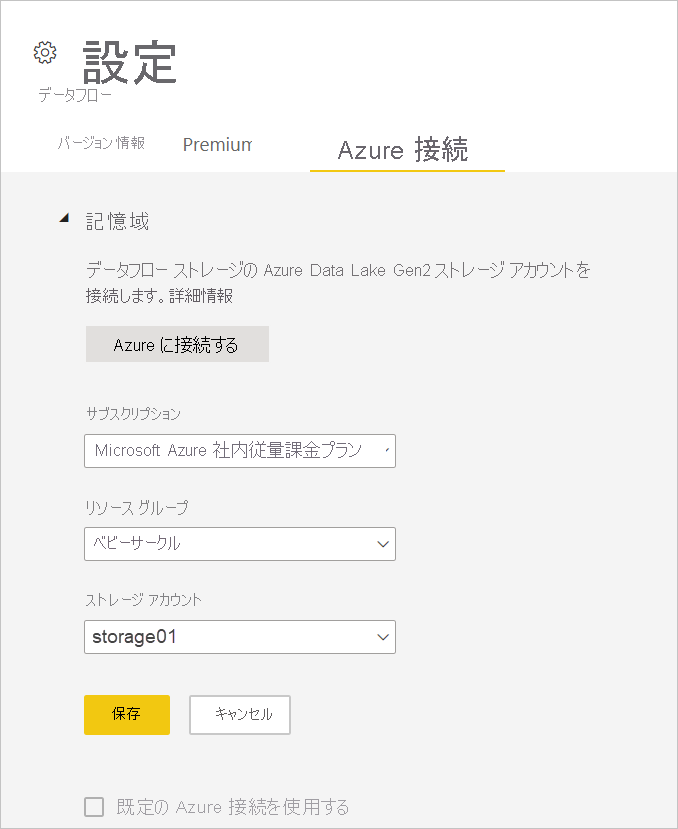The width and height of the screenshot is (678, 829).
Task: Open the ストレージ アカウント dropdown storage01
Action: 240,637
